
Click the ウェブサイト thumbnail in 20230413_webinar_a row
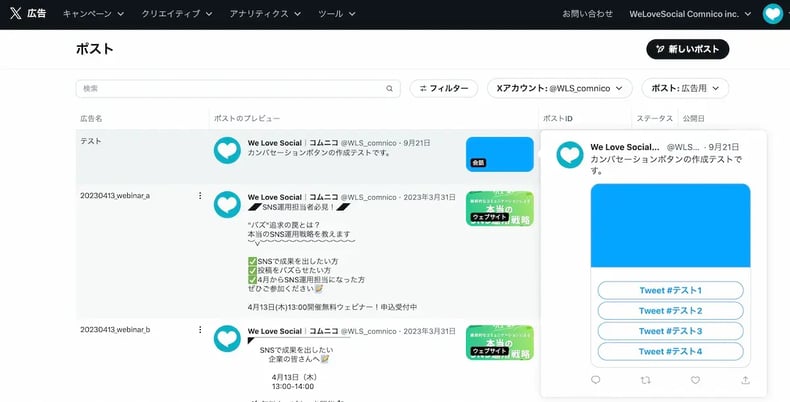tap(499, 209)
